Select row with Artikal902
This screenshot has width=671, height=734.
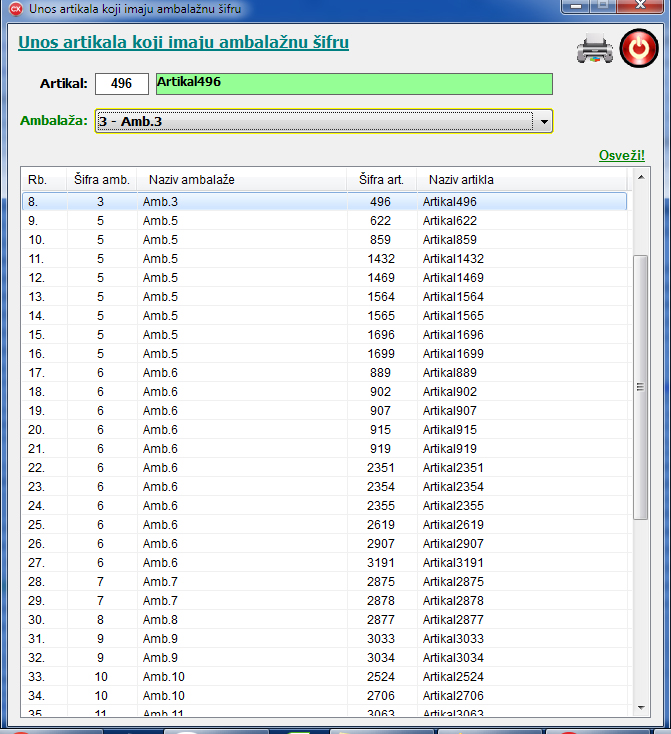coord(324,392)
